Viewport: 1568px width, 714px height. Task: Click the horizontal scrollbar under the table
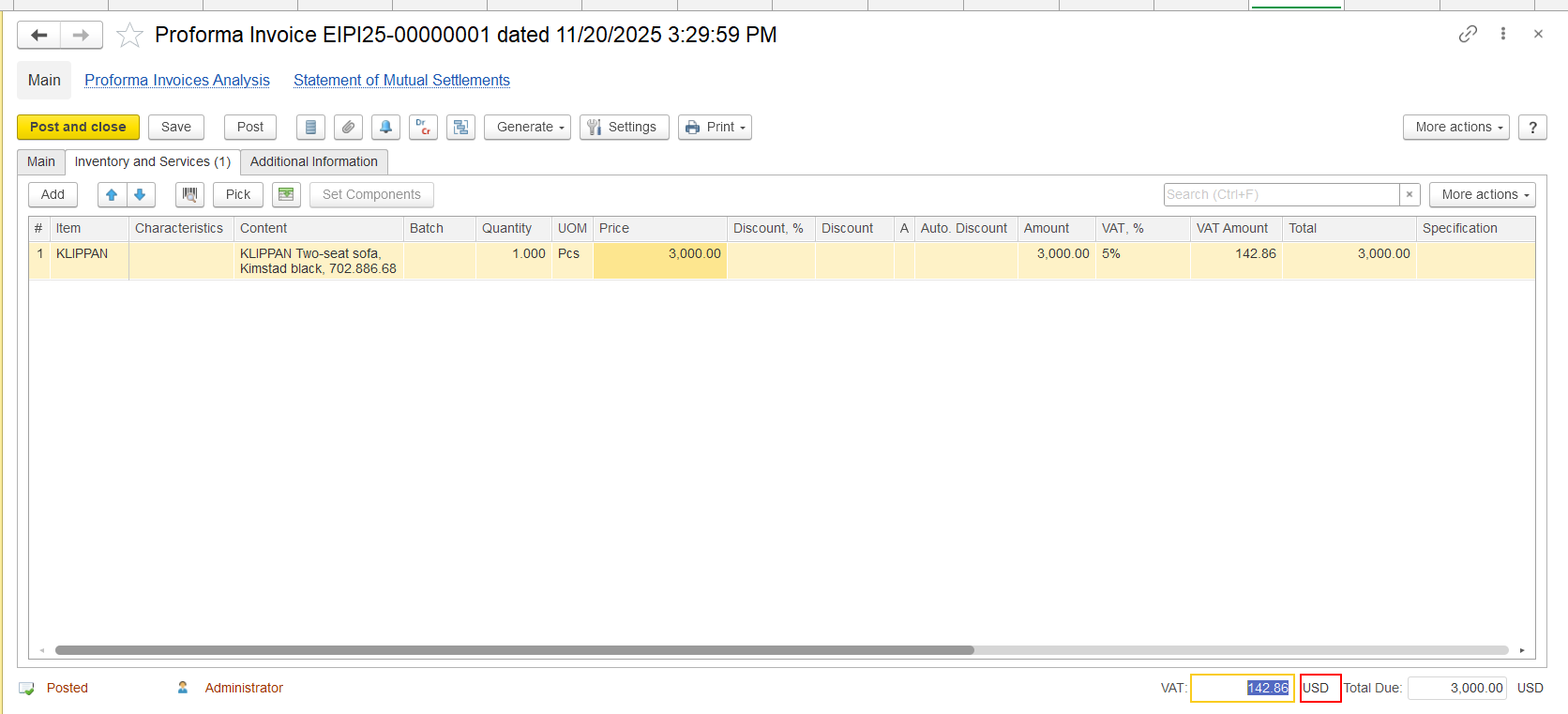click(x=514, y=650)
